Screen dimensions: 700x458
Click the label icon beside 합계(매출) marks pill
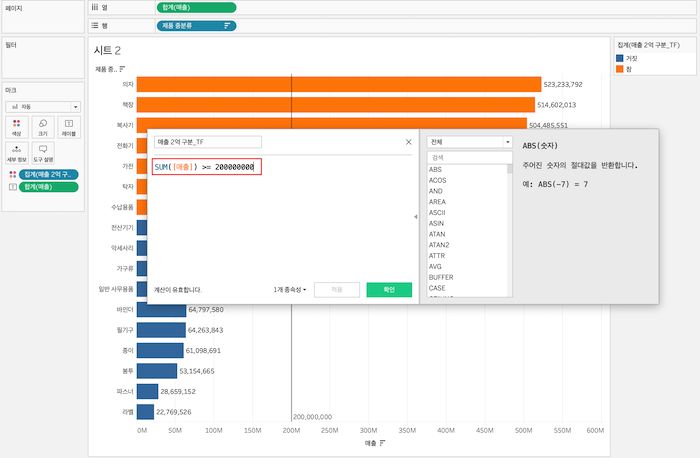point(13,187)
